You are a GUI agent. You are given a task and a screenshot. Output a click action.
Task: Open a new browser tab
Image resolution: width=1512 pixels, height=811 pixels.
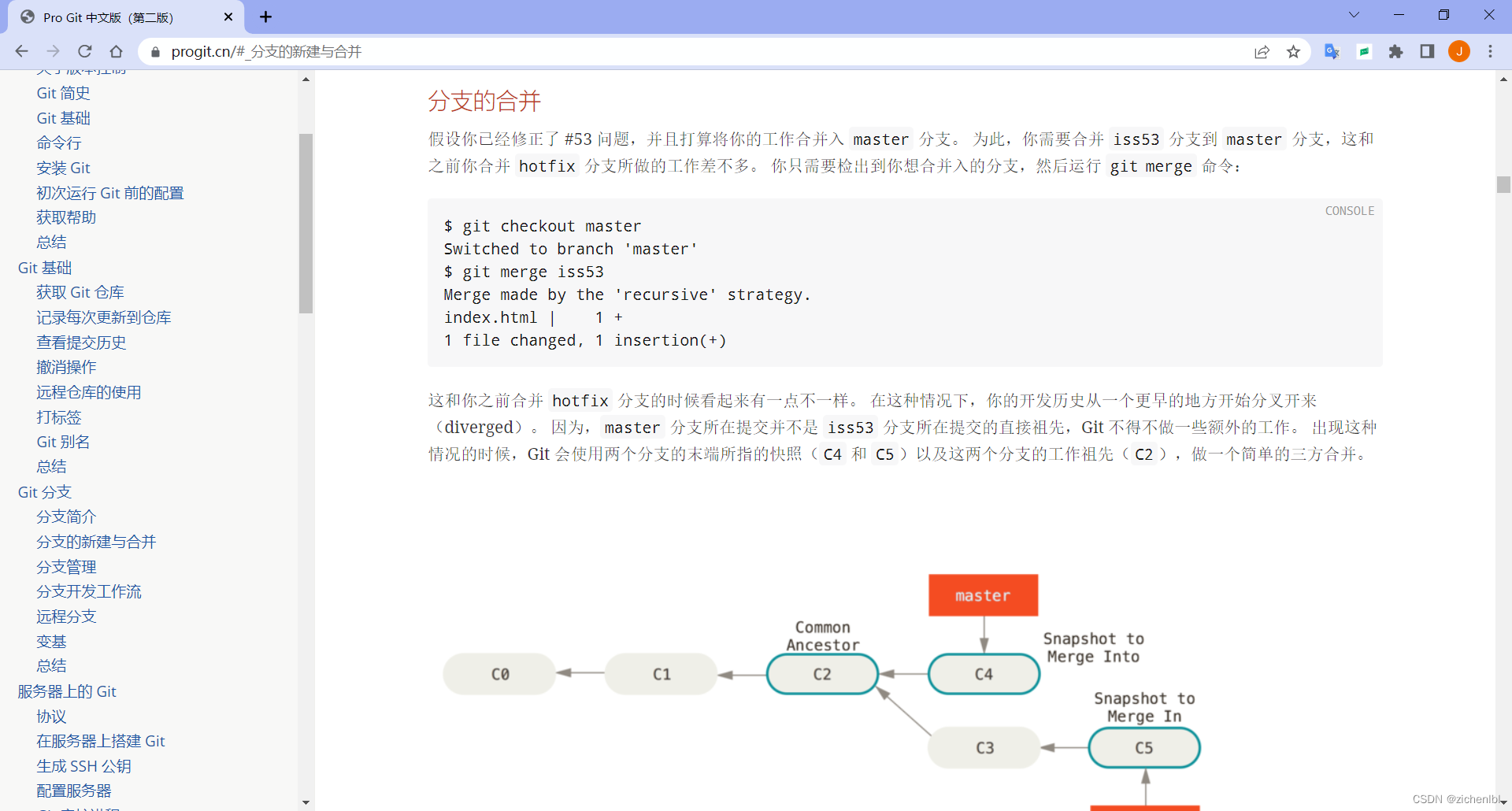(265, 17)
